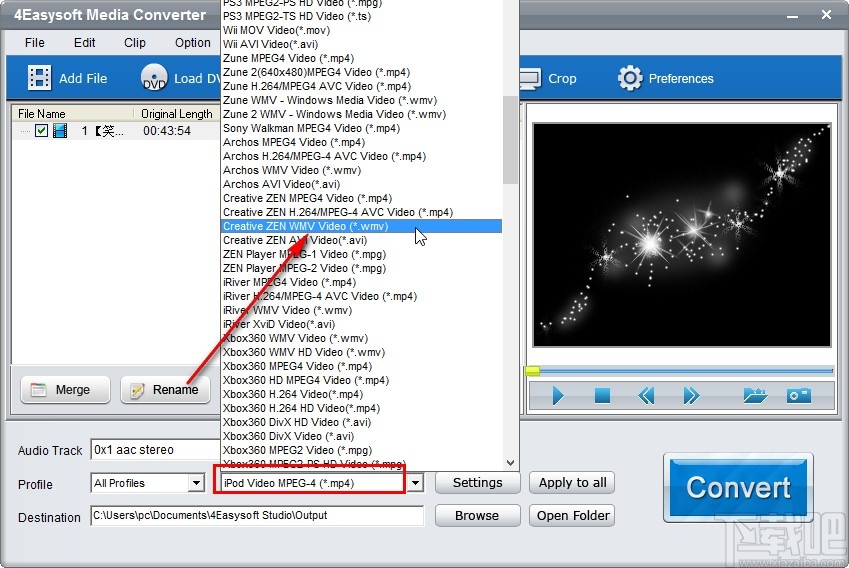
Task: Click the Open Folder button
Action: (572, 515)
